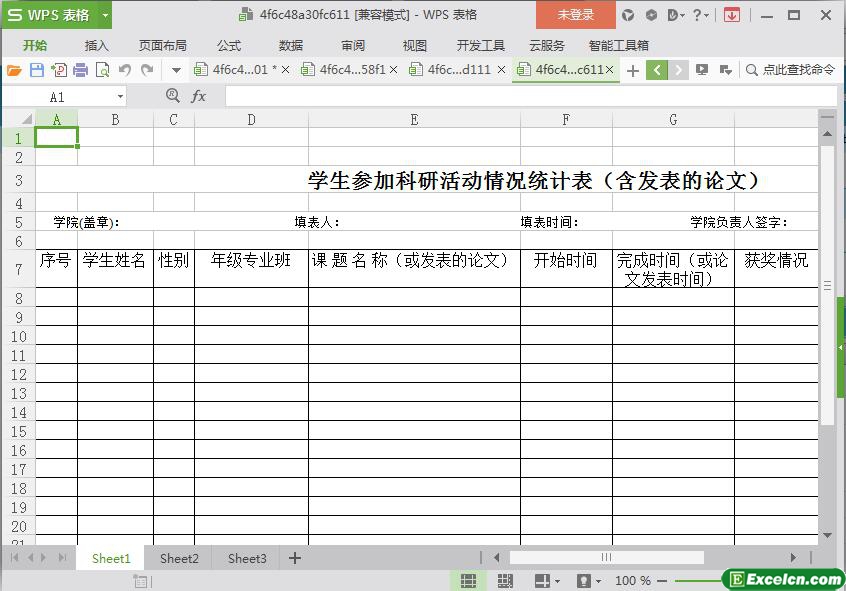Click the formula bar input field

[x=531, y=97]
